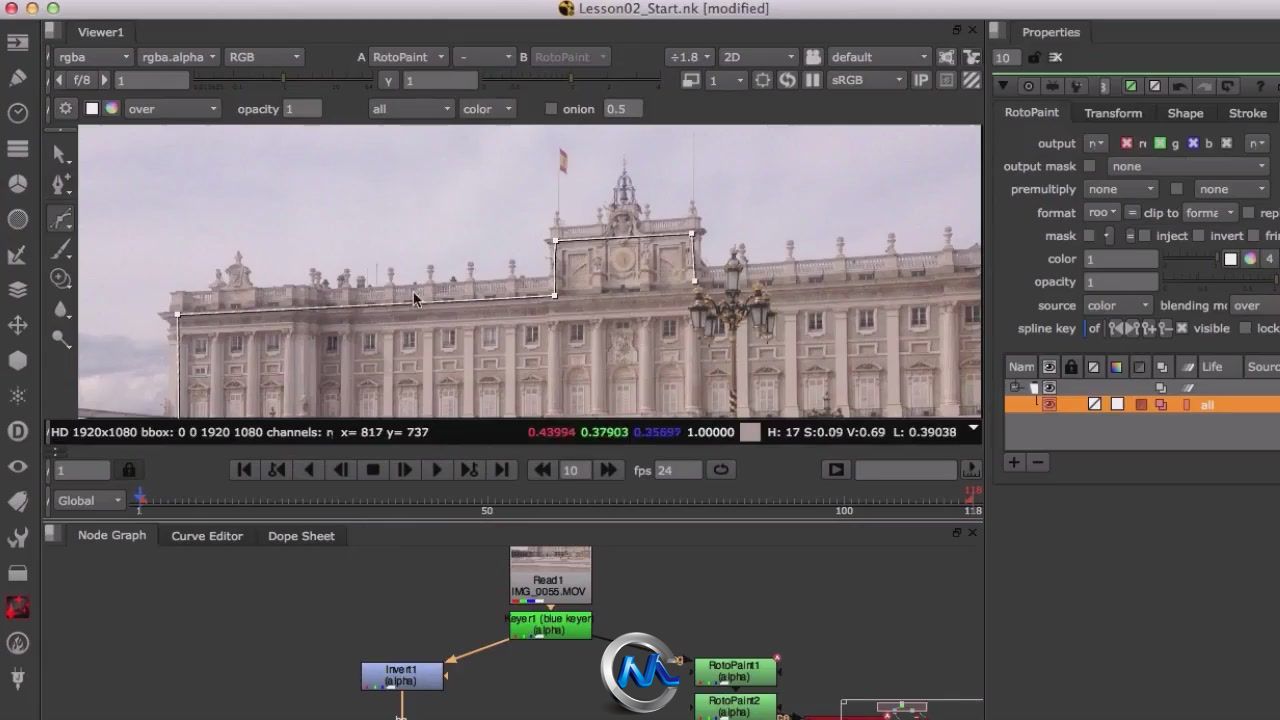Screen dimensions: 1280x720
Task: Click the white color swatch in Properties
Action: [x=1230, y=259]
